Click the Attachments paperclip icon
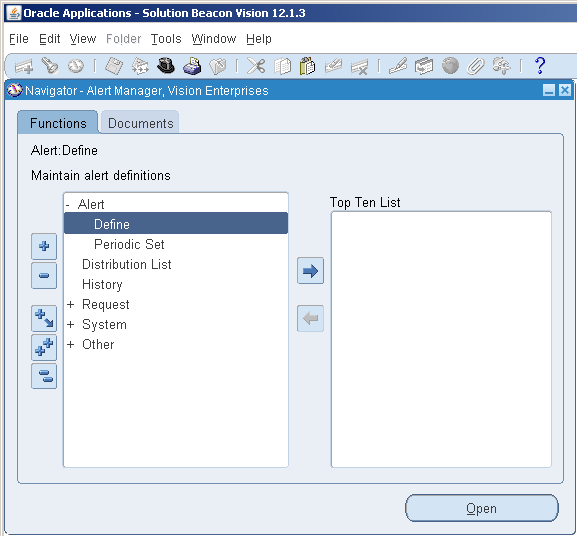 click(x=475, y=67)
